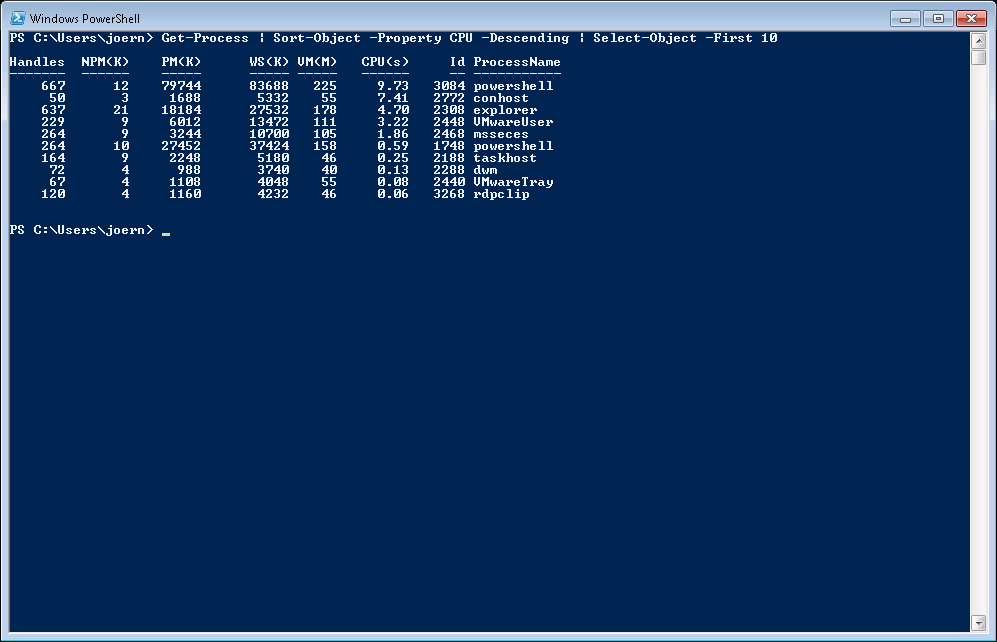
Task: Click process Id 3084
Action: click(x=449, y=86)
